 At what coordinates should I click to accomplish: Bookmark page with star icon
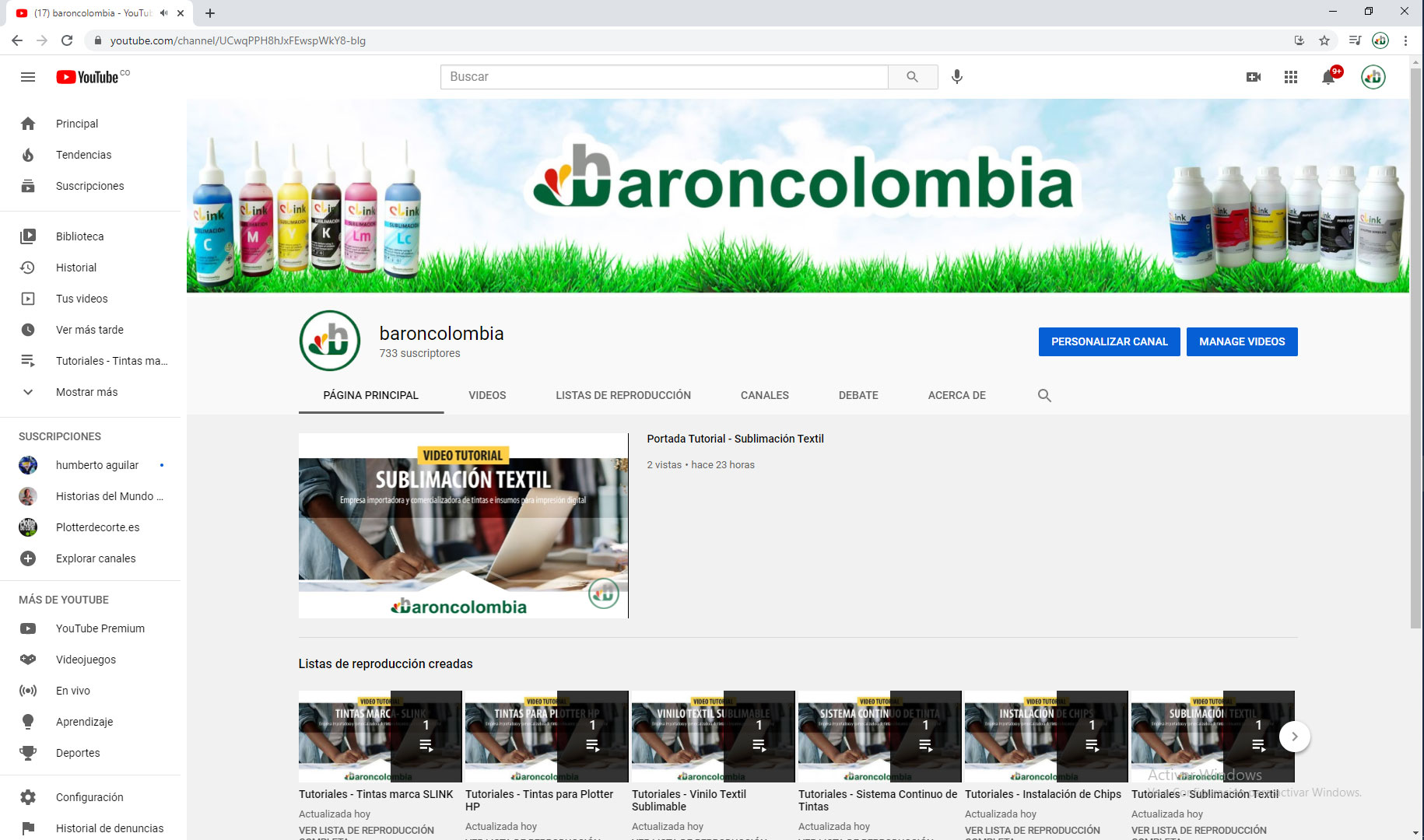(x=1324, y=40)
